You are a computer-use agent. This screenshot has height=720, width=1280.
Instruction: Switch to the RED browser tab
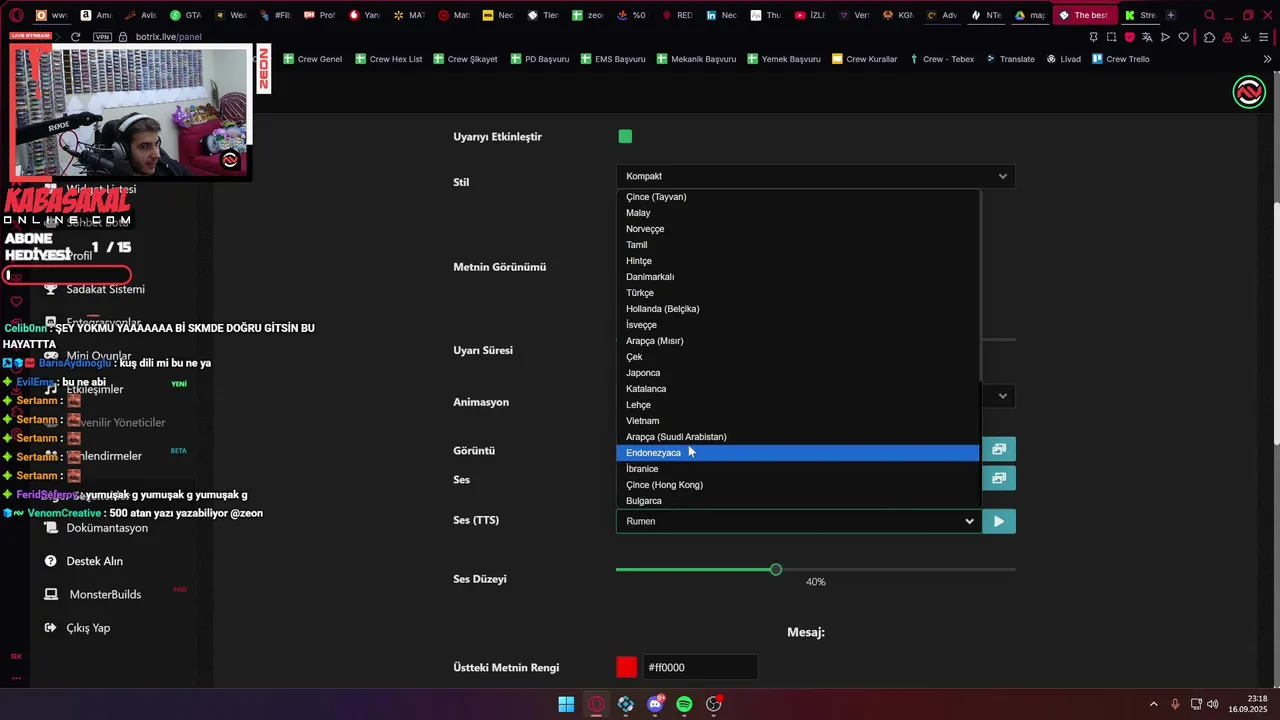tap(676, 15)
